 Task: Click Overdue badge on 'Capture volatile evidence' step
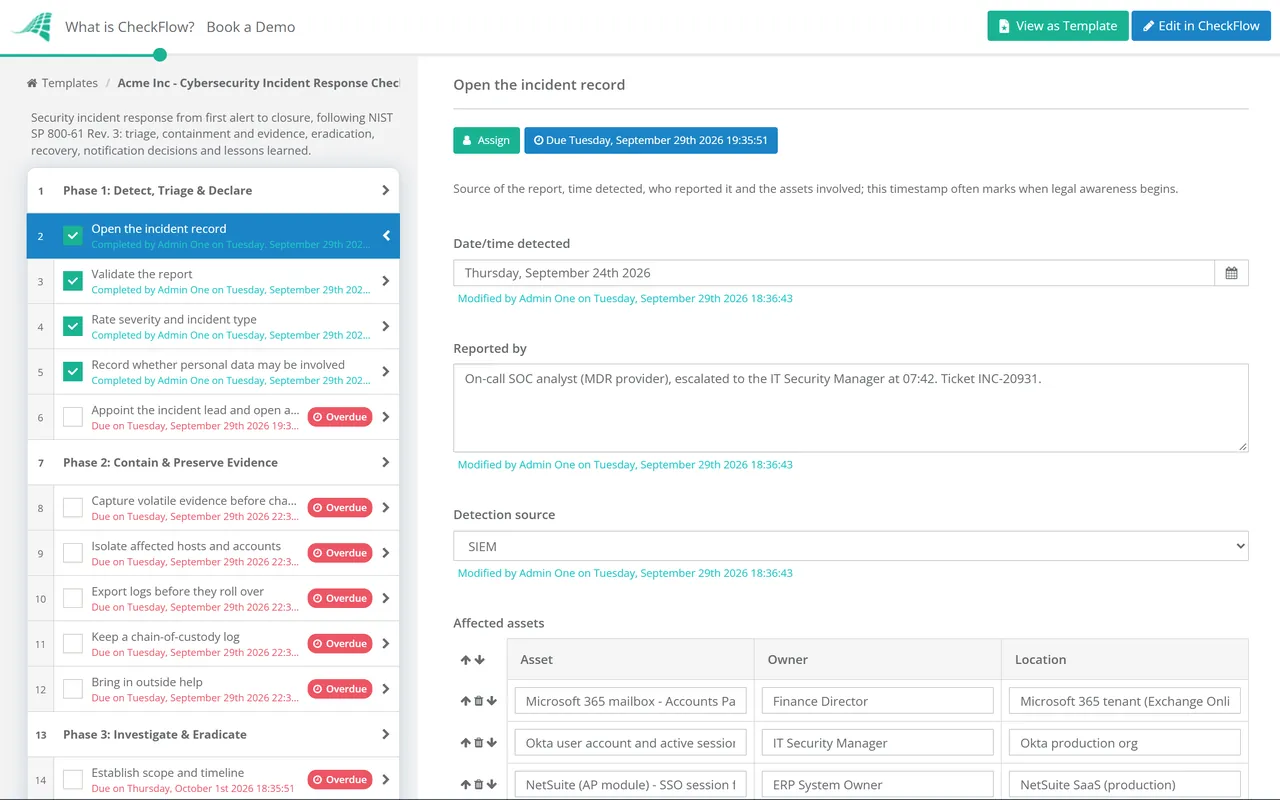[340, 508]
